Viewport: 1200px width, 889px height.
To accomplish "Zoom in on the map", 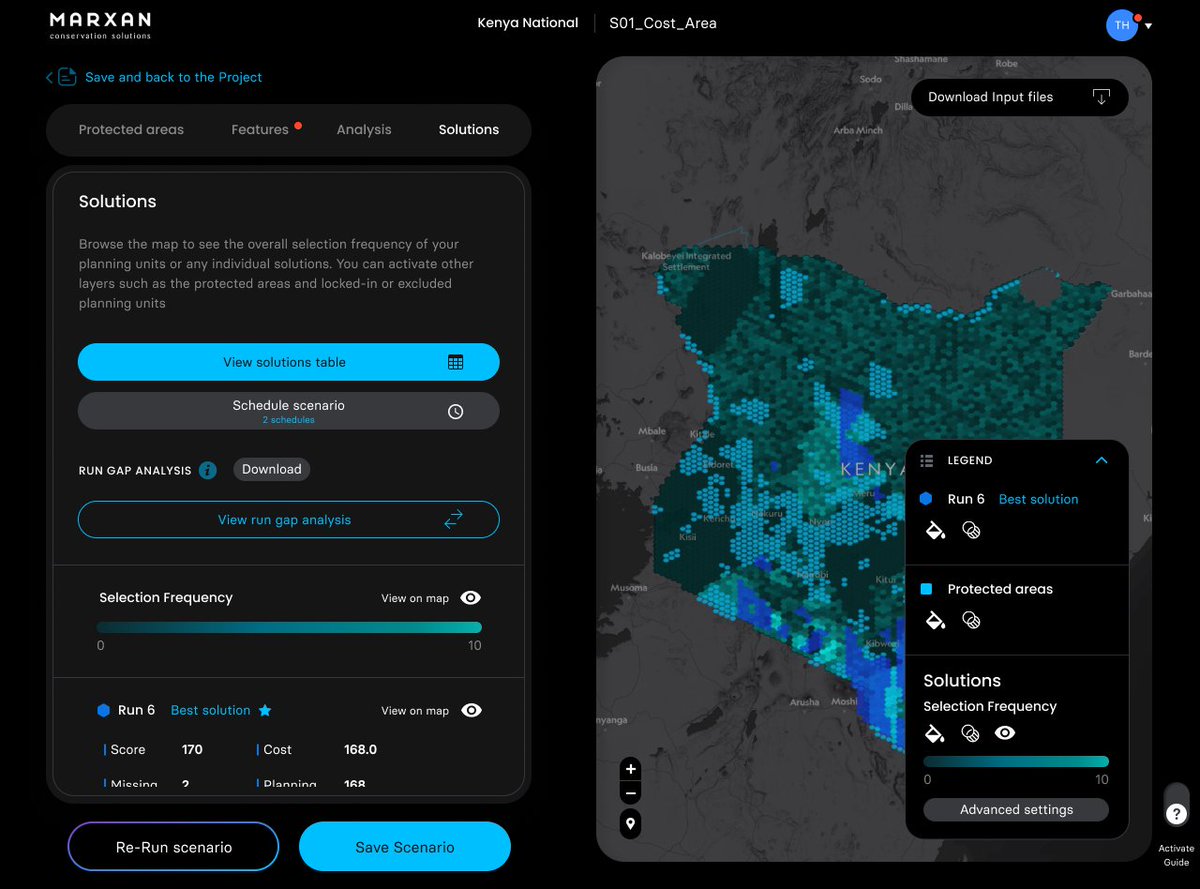I will (x=630, y=769).
